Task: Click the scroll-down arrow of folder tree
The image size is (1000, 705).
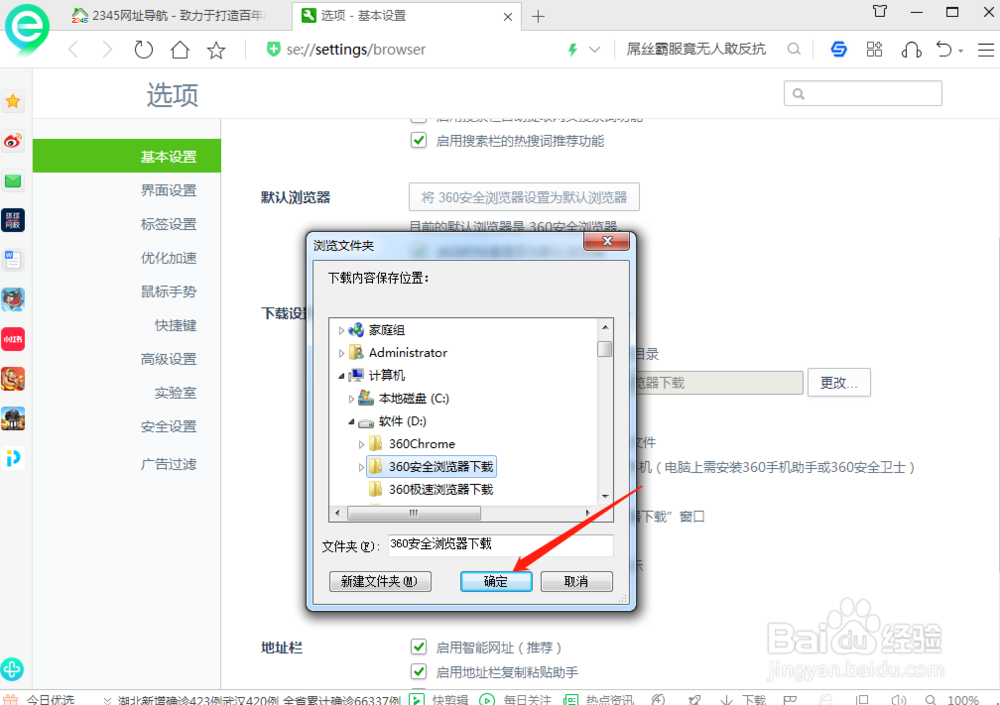Action: [x=605, y=496]
